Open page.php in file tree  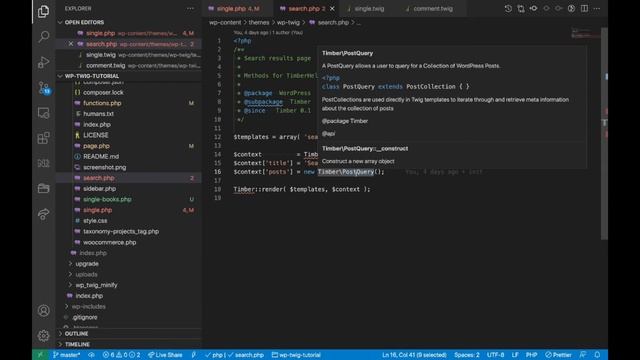[x=96, y=146]
